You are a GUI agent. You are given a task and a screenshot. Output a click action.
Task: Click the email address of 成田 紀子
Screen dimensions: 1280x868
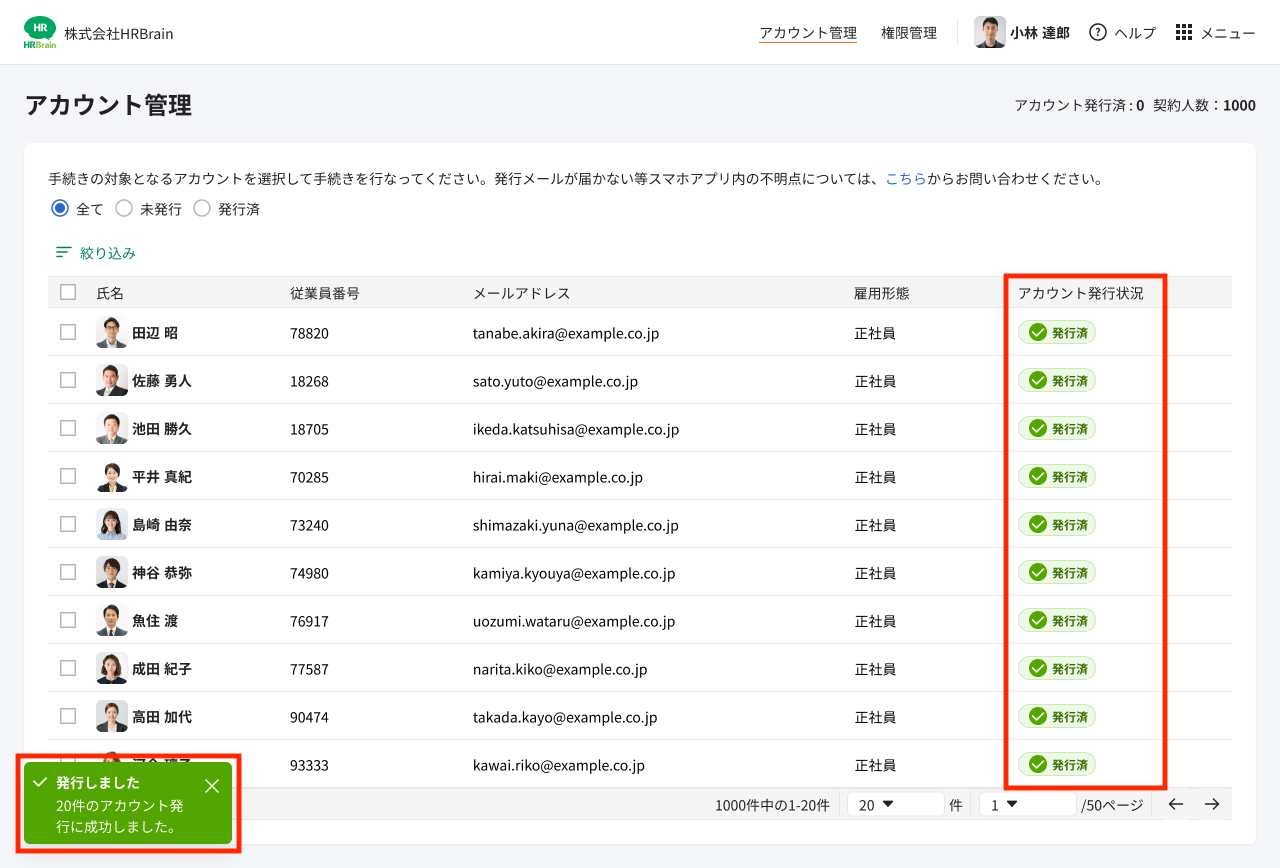(559, 669)
